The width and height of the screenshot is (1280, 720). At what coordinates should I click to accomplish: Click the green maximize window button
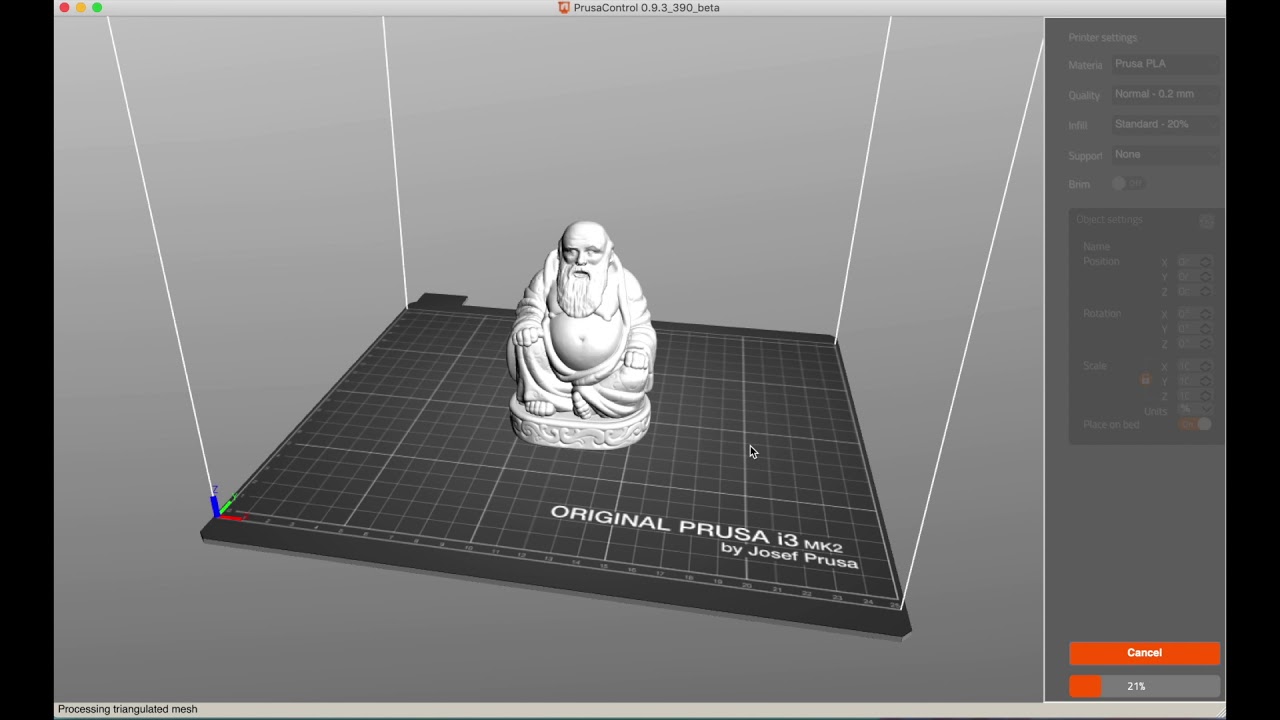tap(97, 8)
